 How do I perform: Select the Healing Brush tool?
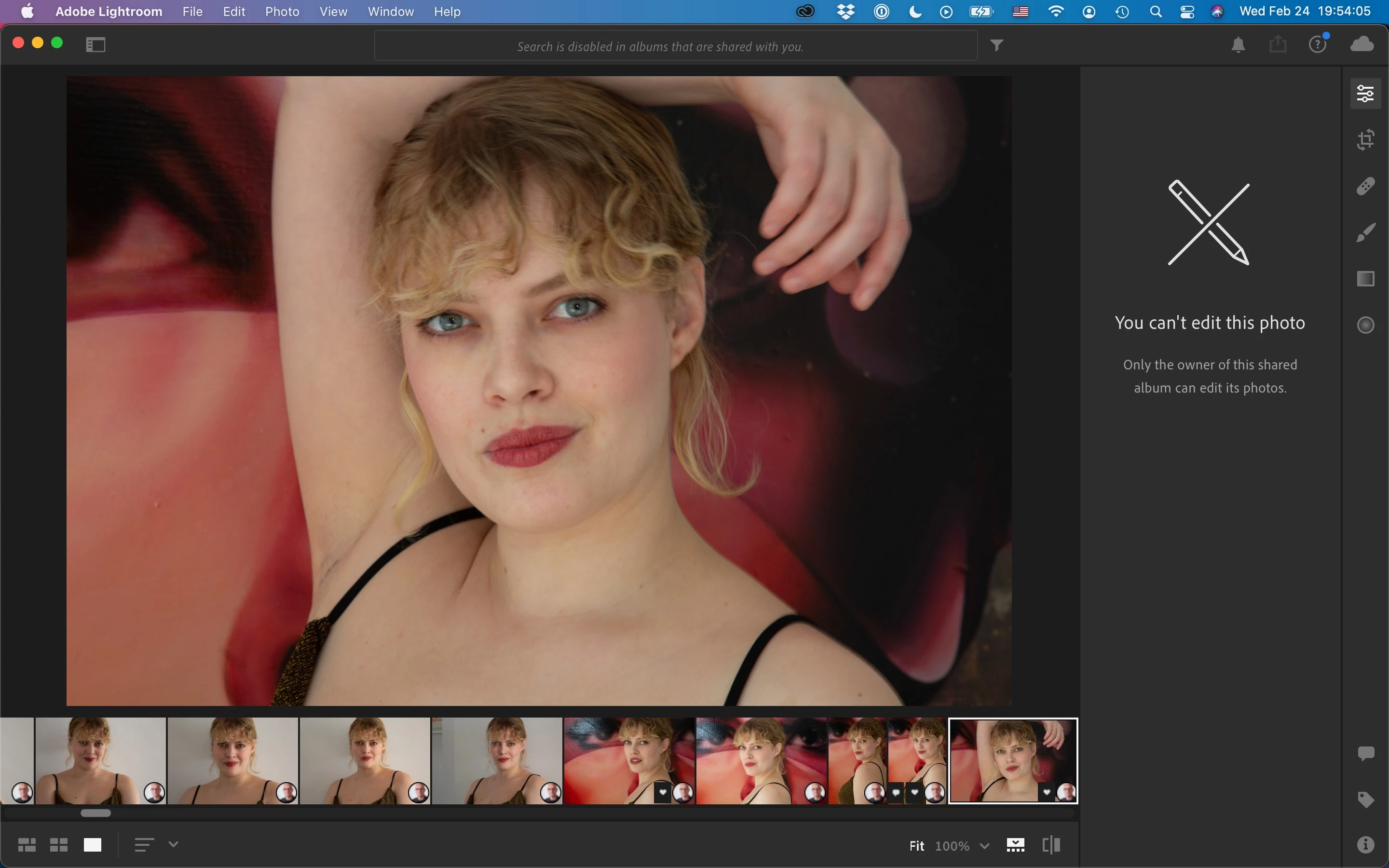coord(1365,186)
